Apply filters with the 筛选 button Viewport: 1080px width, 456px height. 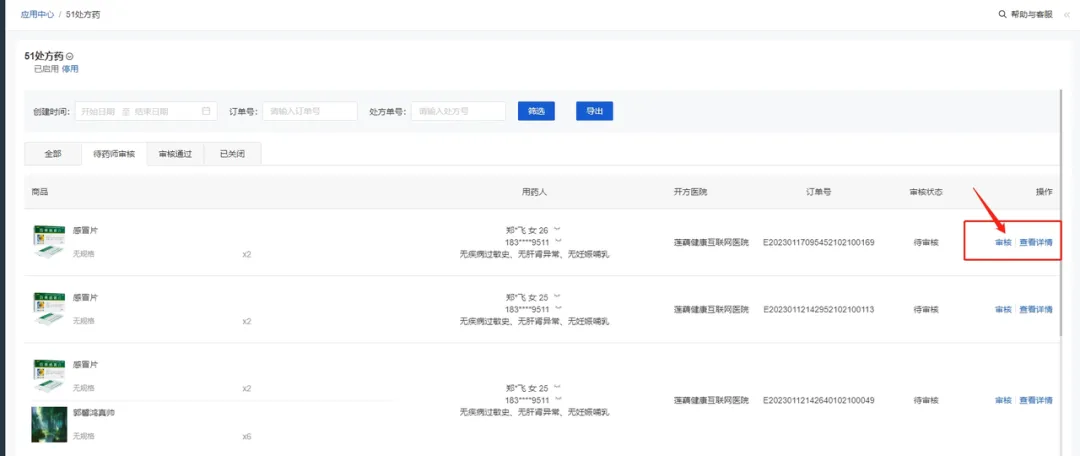(537, 111)
